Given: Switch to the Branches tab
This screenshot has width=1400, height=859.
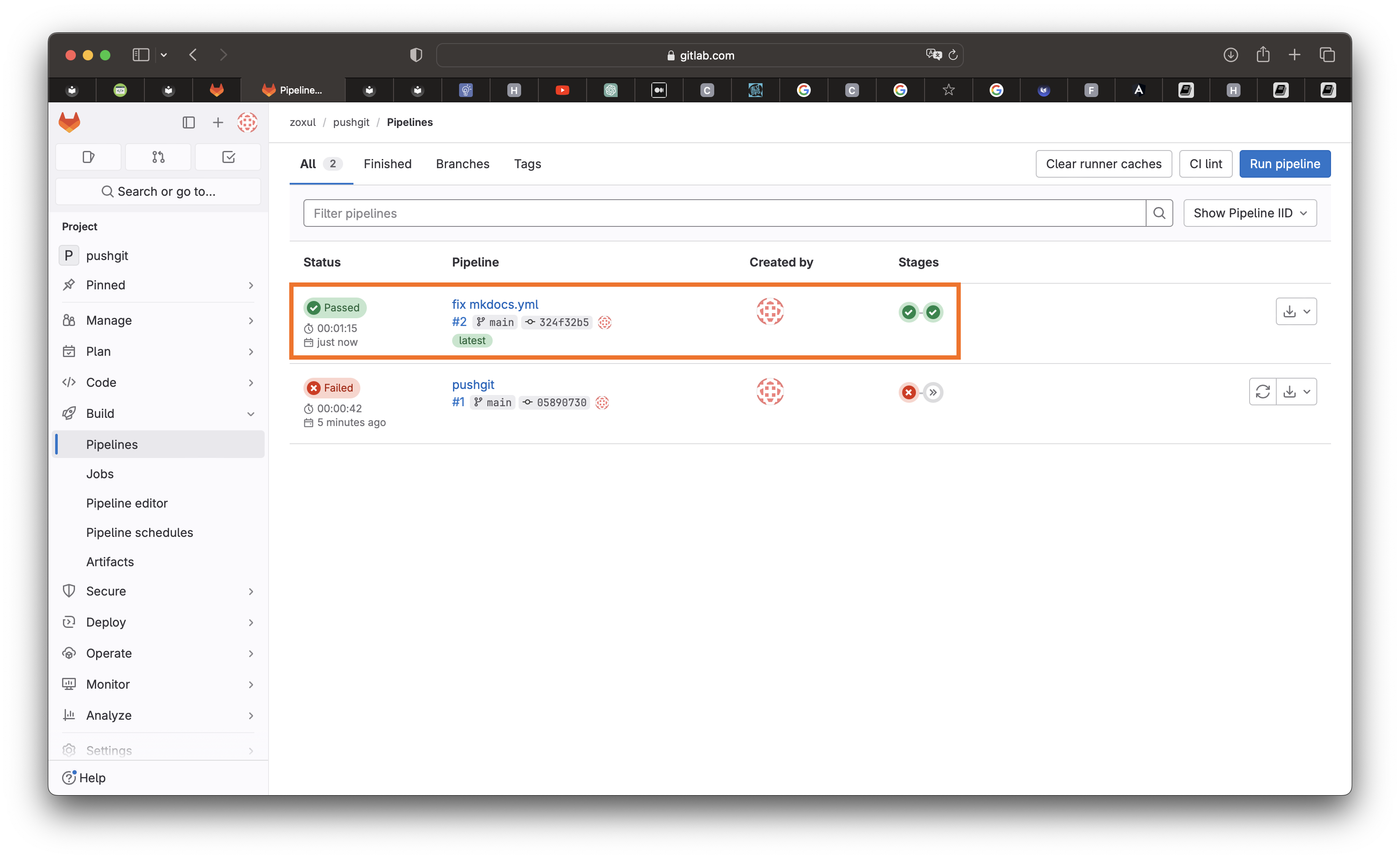Looking at the screenshot, I should (462, 164).
